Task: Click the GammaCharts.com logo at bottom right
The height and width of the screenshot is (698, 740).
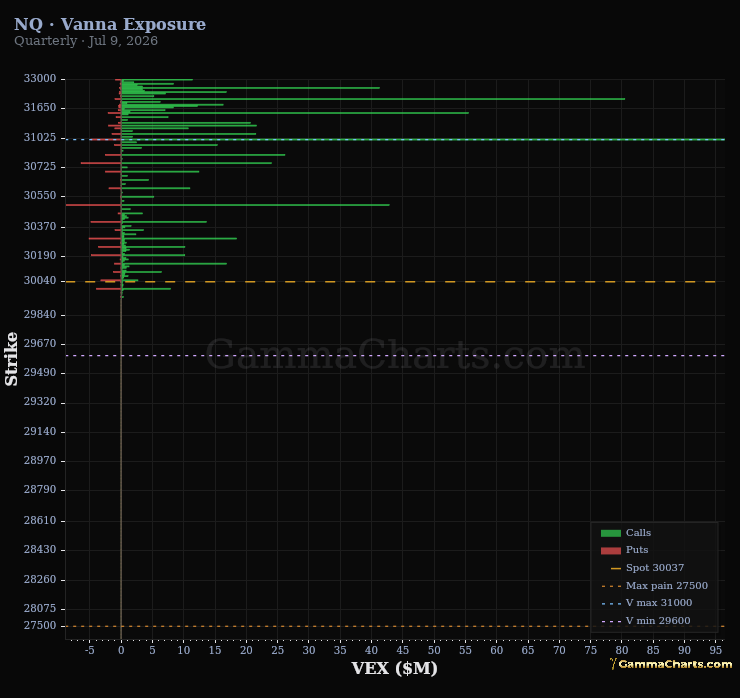Action: 671,664
